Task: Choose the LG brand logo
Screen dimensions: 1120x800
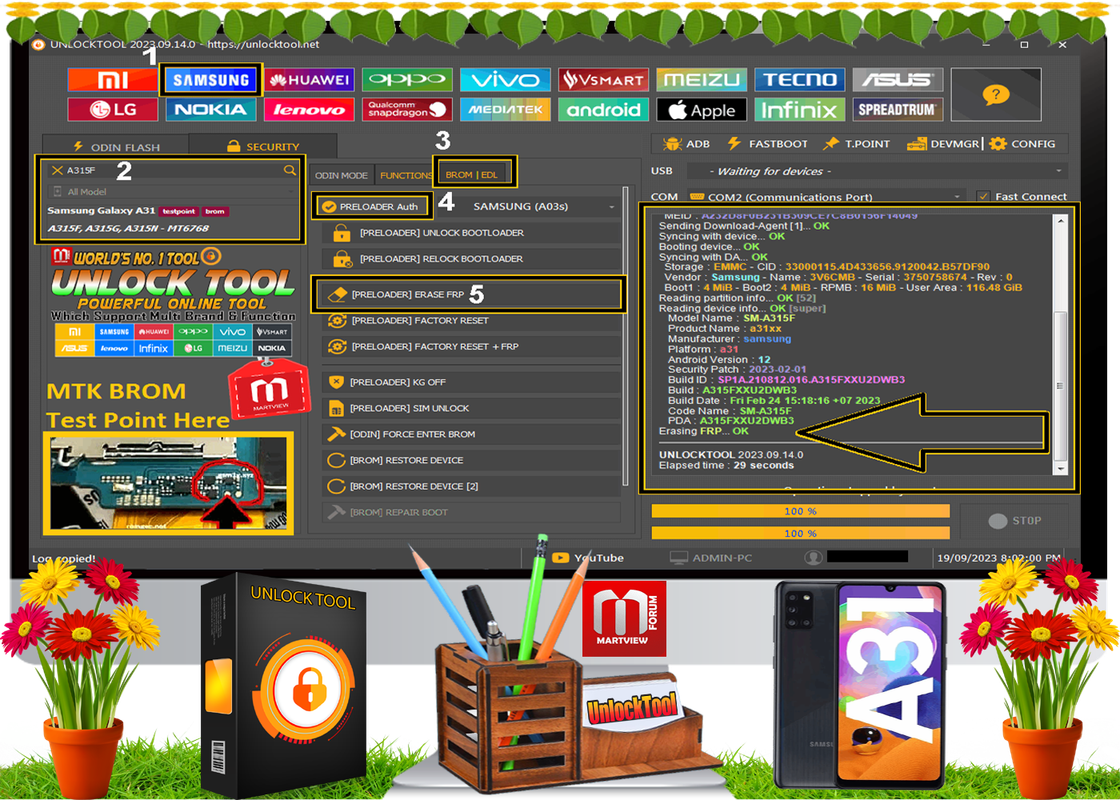Action: (112, 109)
